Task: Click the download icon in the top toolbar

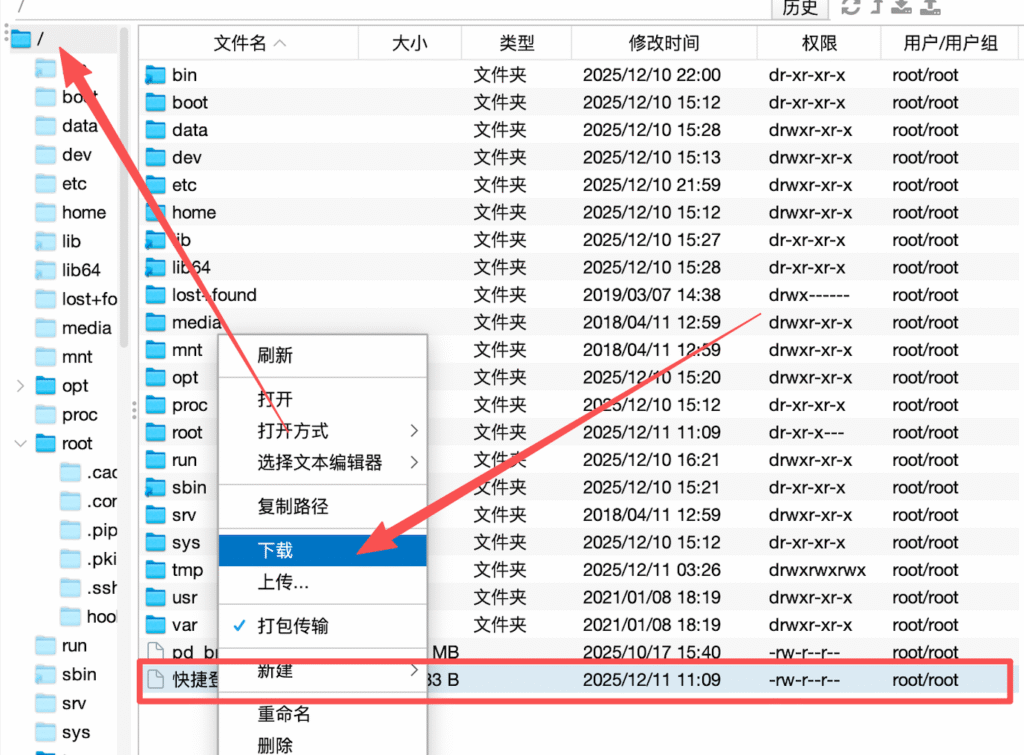Action: tap(903, 8)
